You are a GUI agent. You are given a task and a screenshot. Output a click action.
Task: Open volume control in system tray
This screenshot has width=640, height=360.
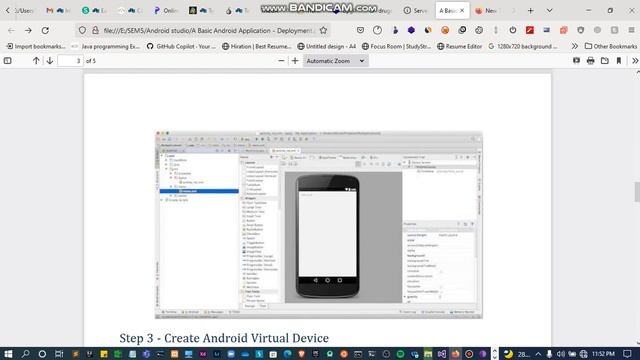click(x=561, y=354)
